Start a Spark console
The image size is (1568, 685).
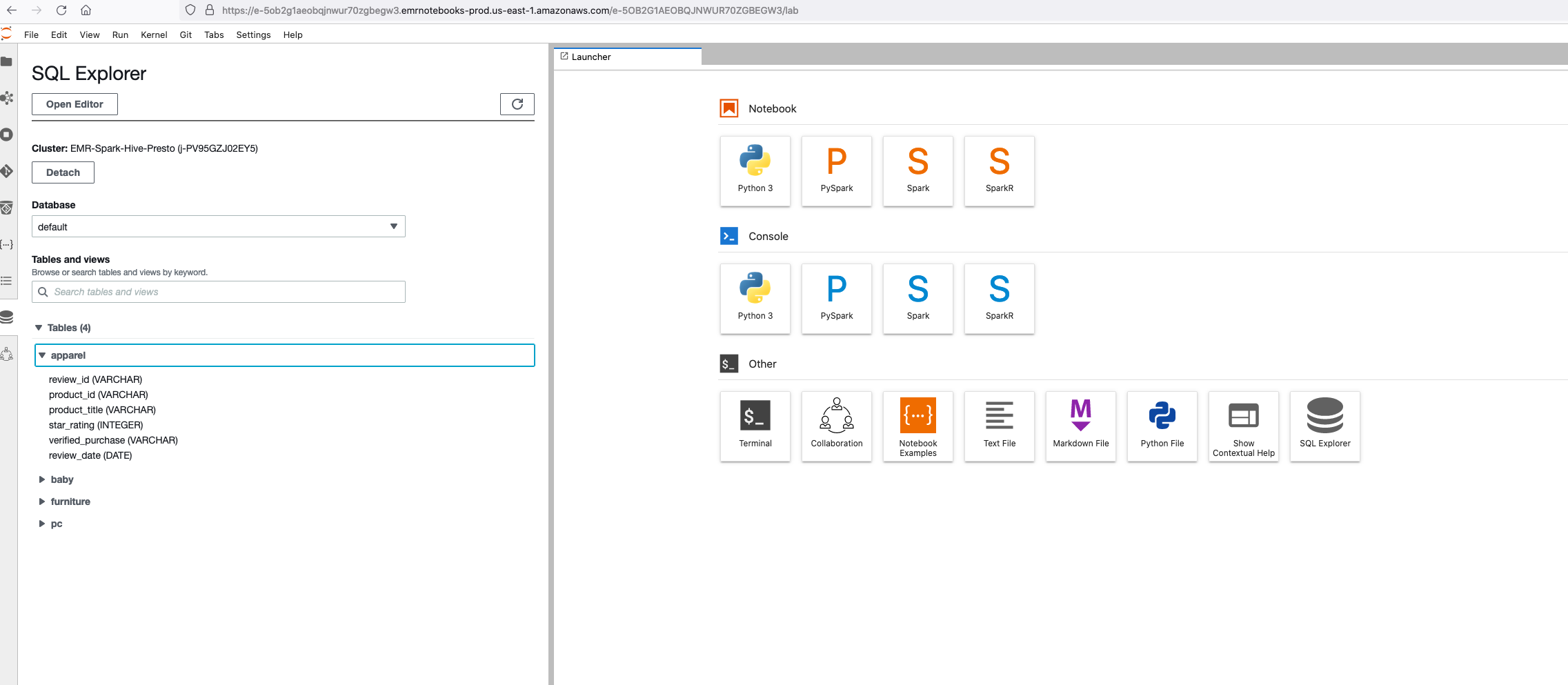click(x=918, y=299)
